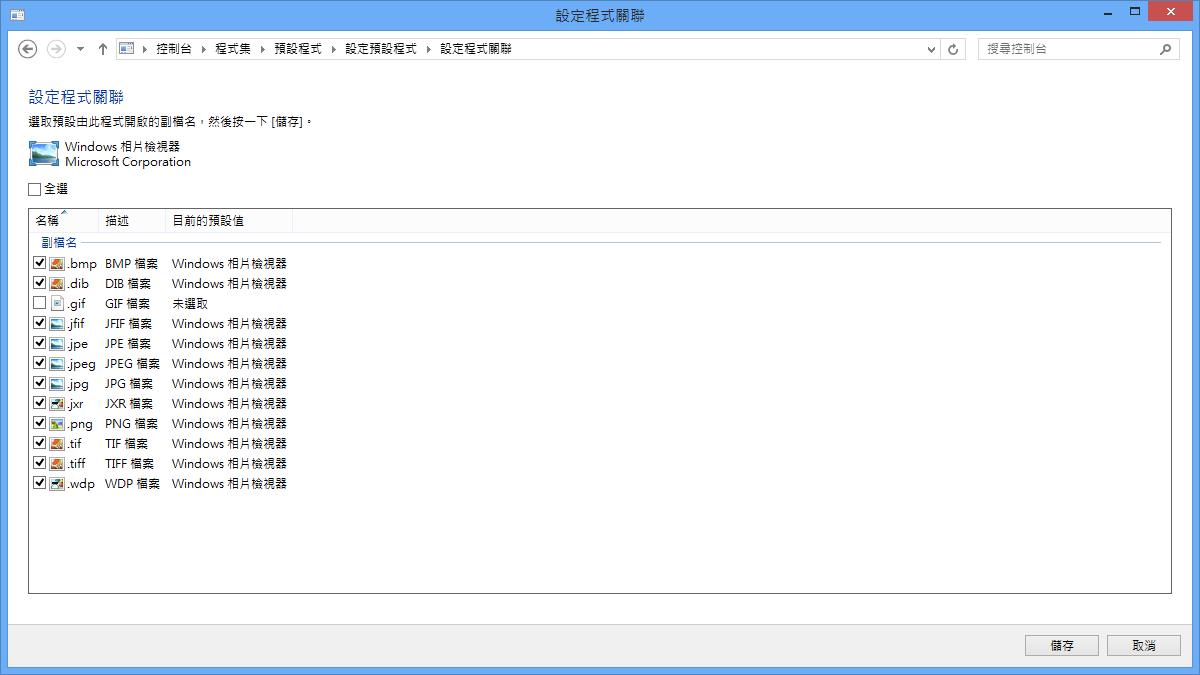This screenshot has width=1200, height=675.
Task: Uncheck the .tif checkbox
Action: tap(39, 443)
